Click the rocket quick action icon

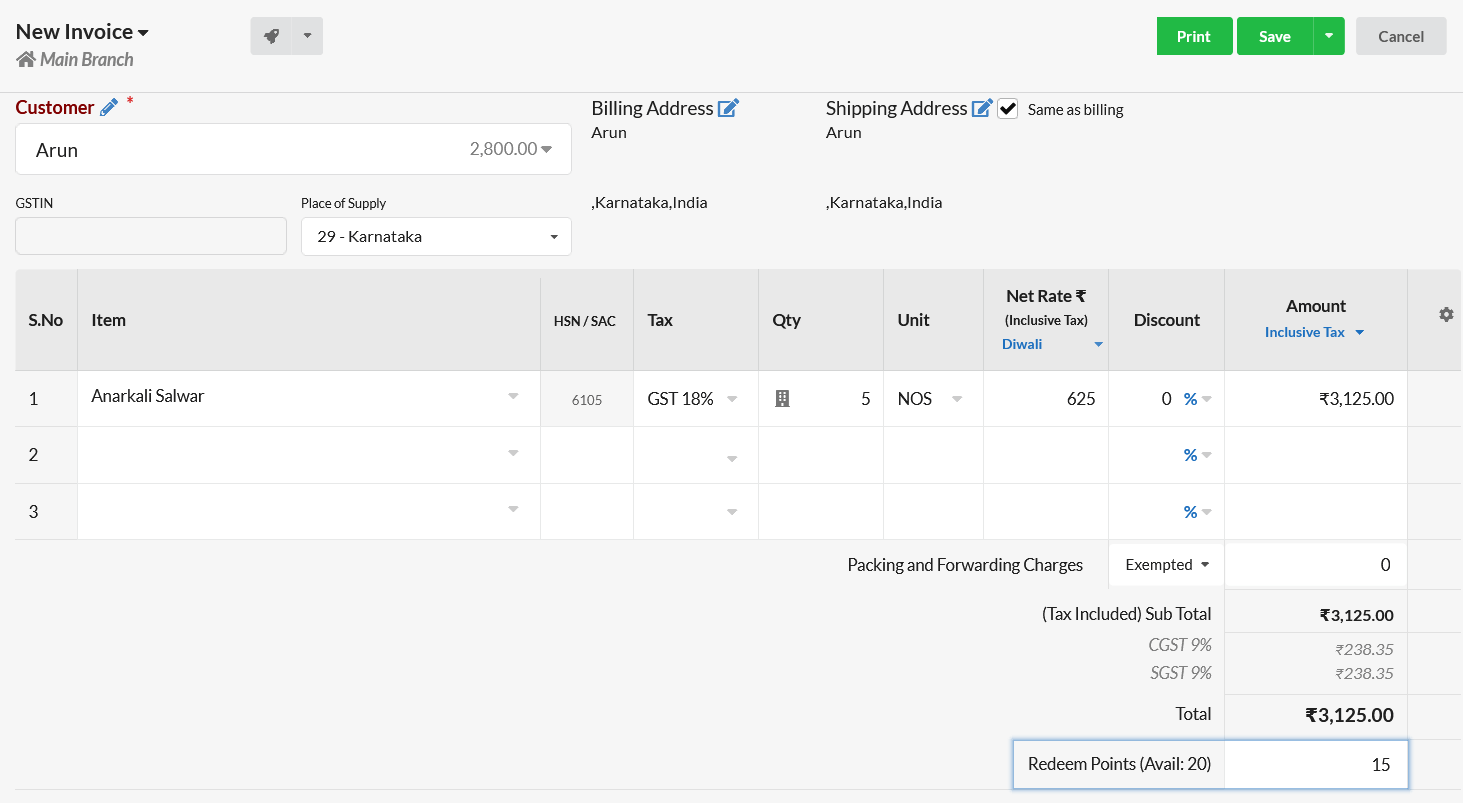(271, 36)
